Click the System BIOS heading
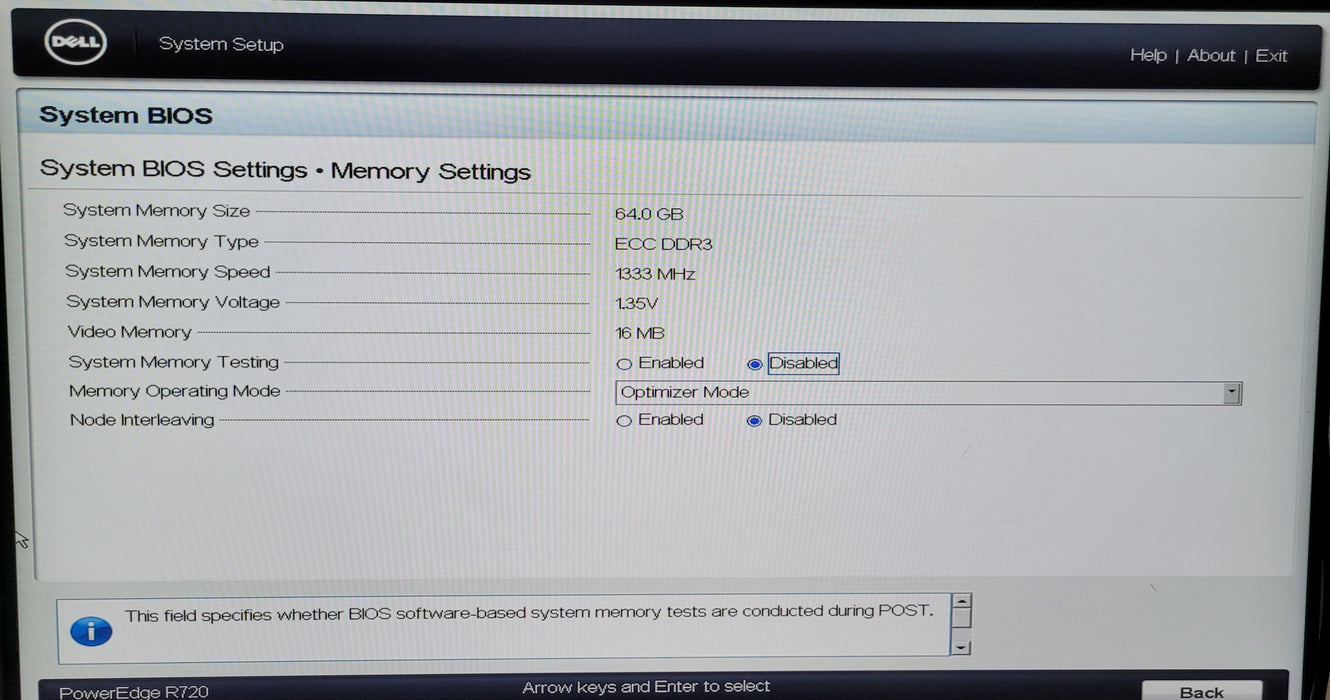The image size is (1330, 700). (126, 115)
